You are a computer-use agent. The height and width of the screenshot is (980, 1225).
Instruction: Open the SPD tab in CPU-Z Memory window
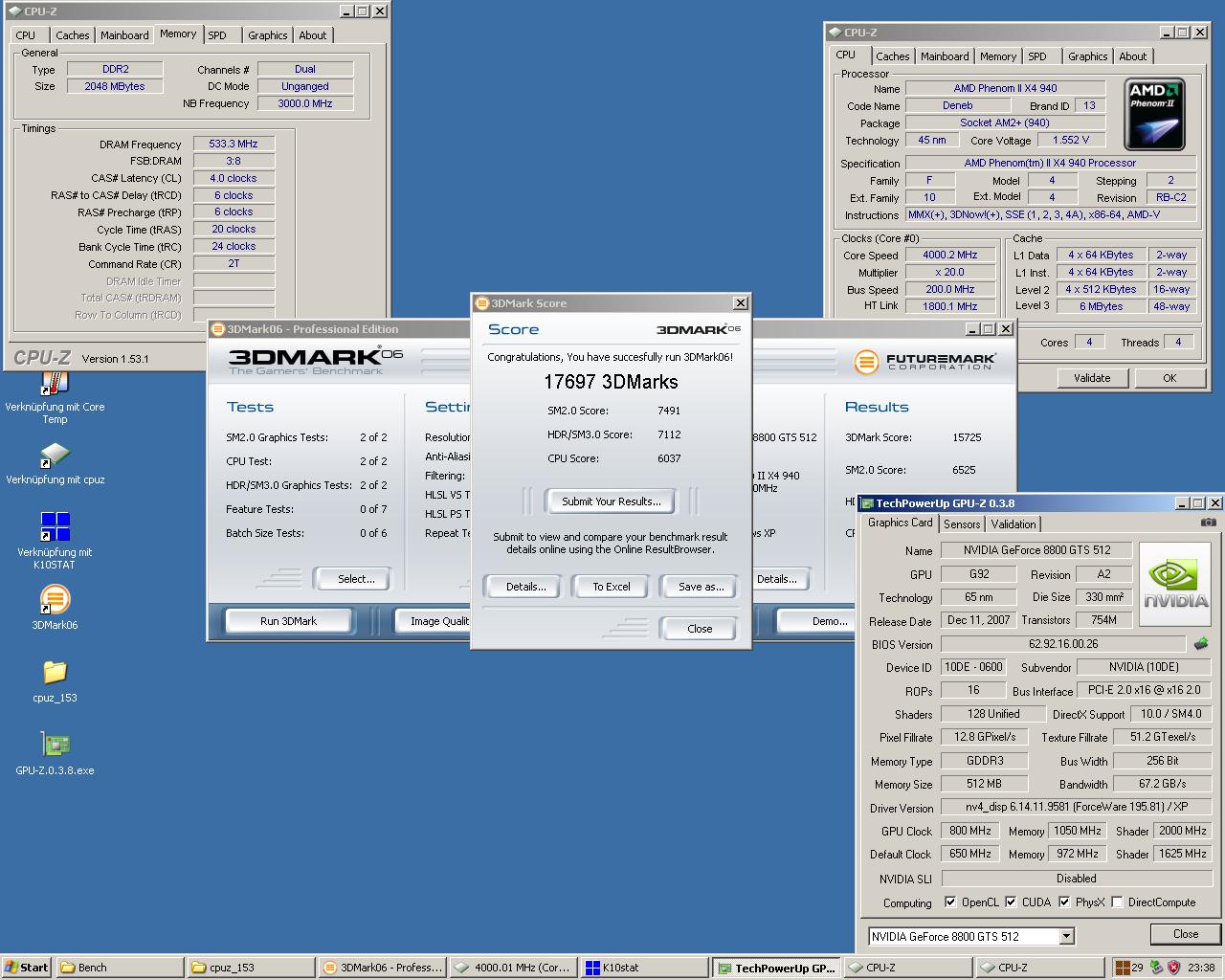tap(217, 35)
